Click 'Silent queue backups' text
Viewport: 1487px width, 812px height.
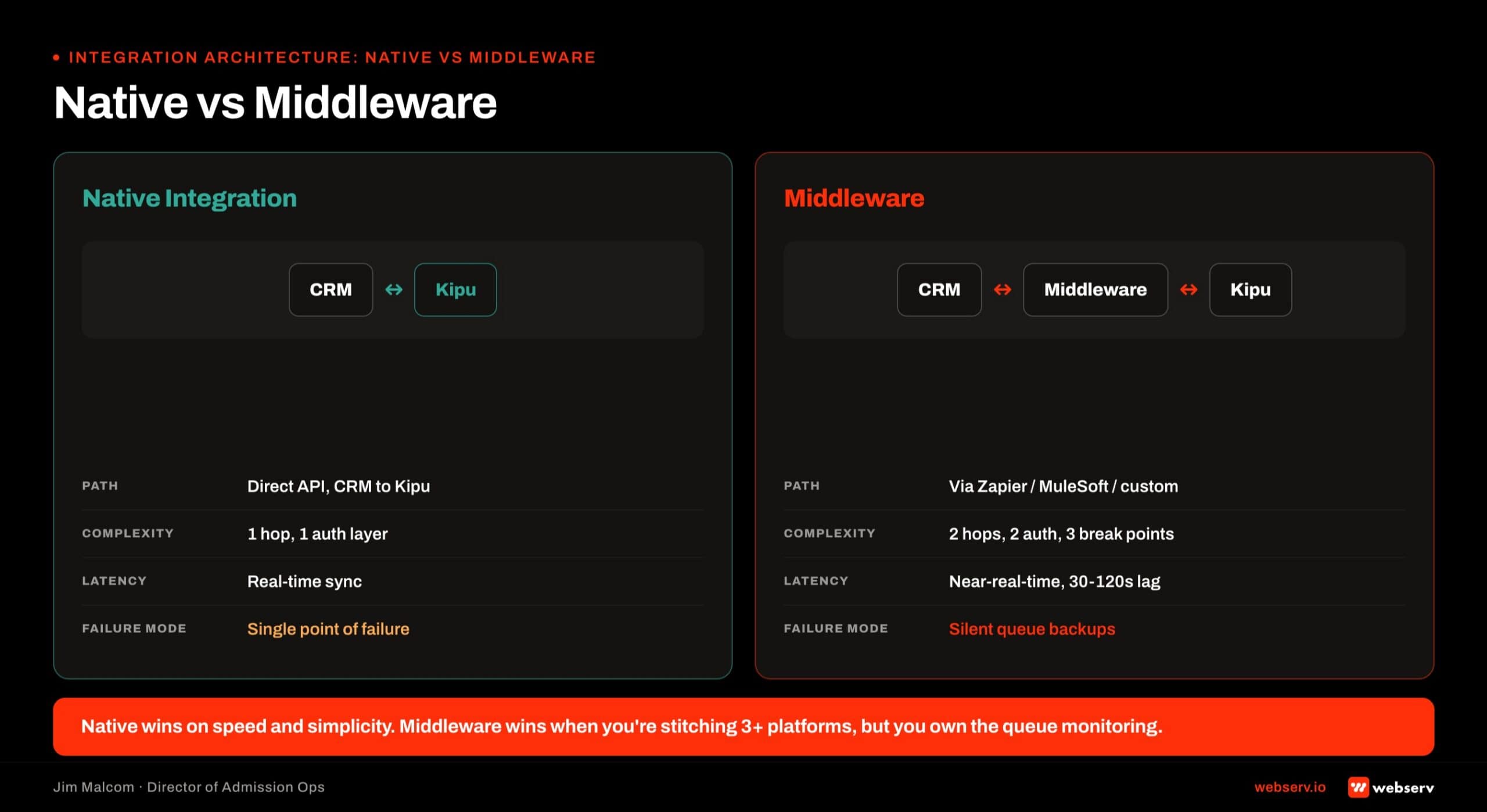click(x=1032, y=629)
